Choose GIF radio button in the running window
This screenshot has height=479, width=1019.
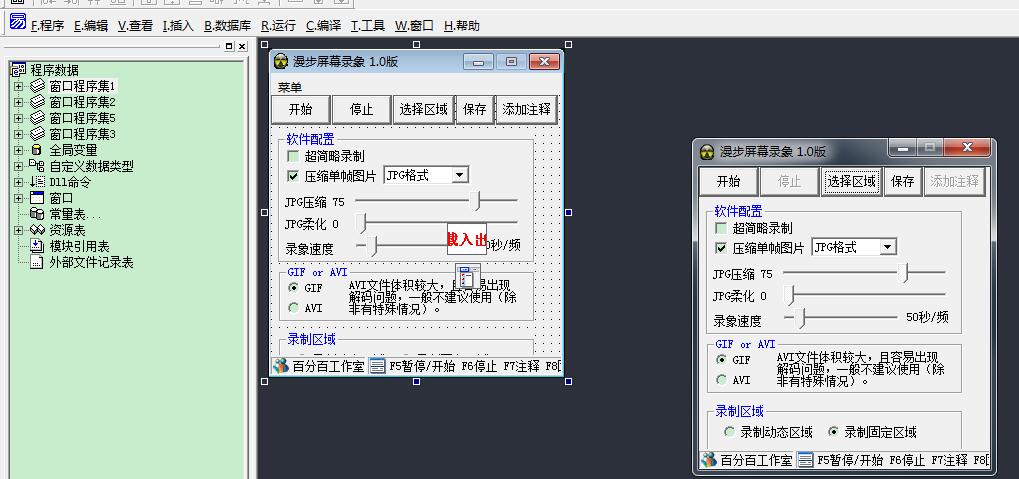tap(721, 359)
